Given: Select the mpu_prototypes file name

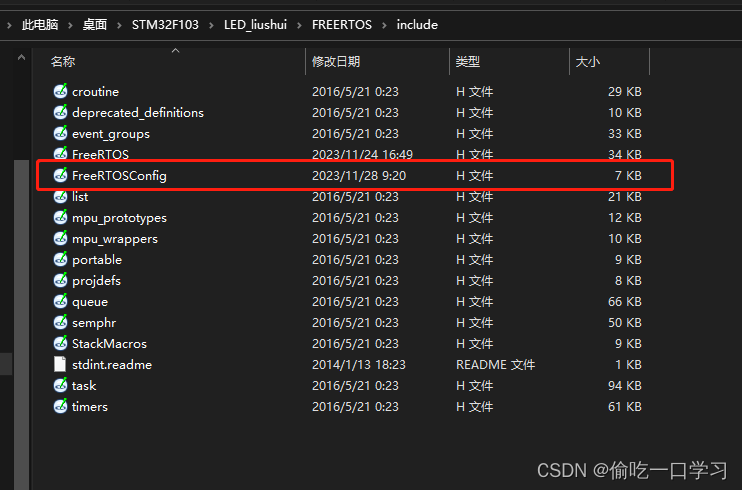Looking at the screenshot, I should (x=119, y=218).
